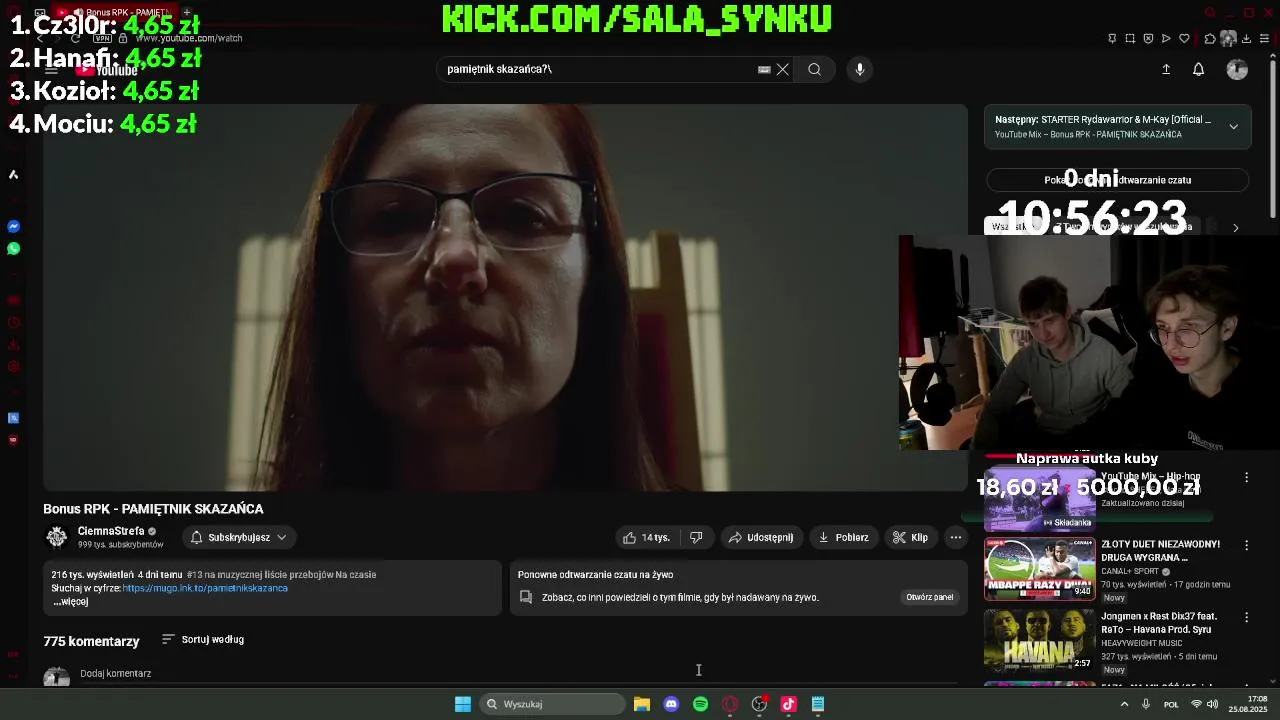Click the YouTube microphone voice search icon

(859, 69)
